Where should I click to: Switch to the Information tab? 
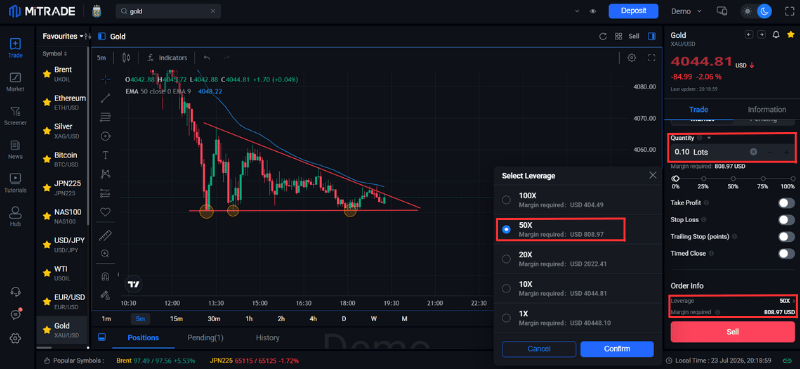click(766, 109)
